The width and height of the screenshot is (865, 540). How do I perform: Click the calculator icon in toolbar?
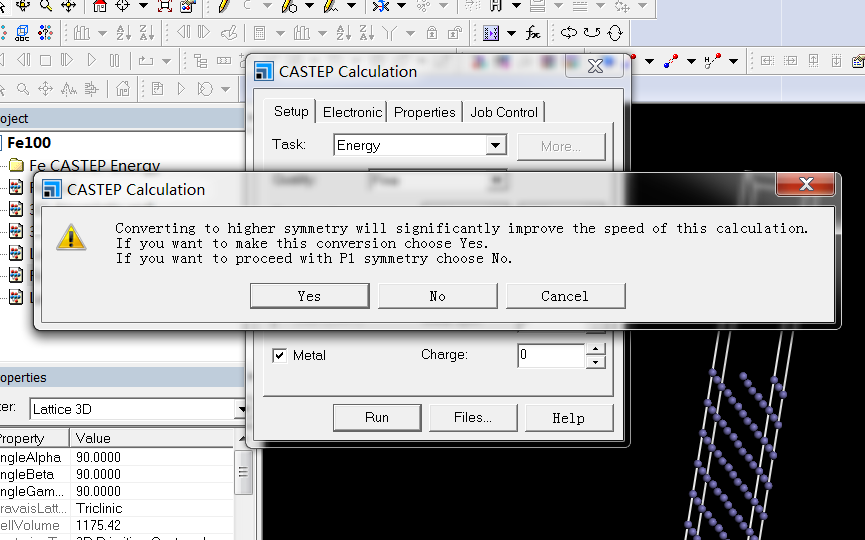[259, 33]
